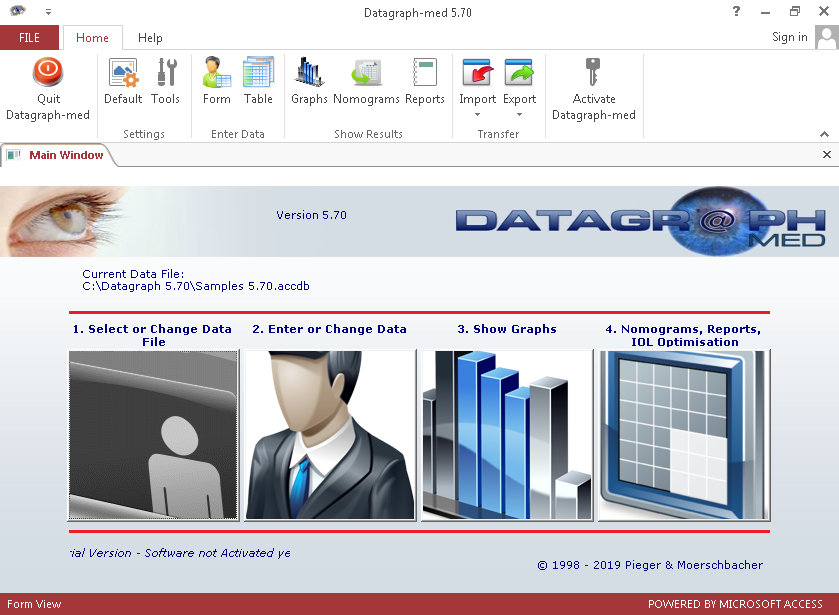Click the Activate Datagraph-med key icon

pos(593,72)
